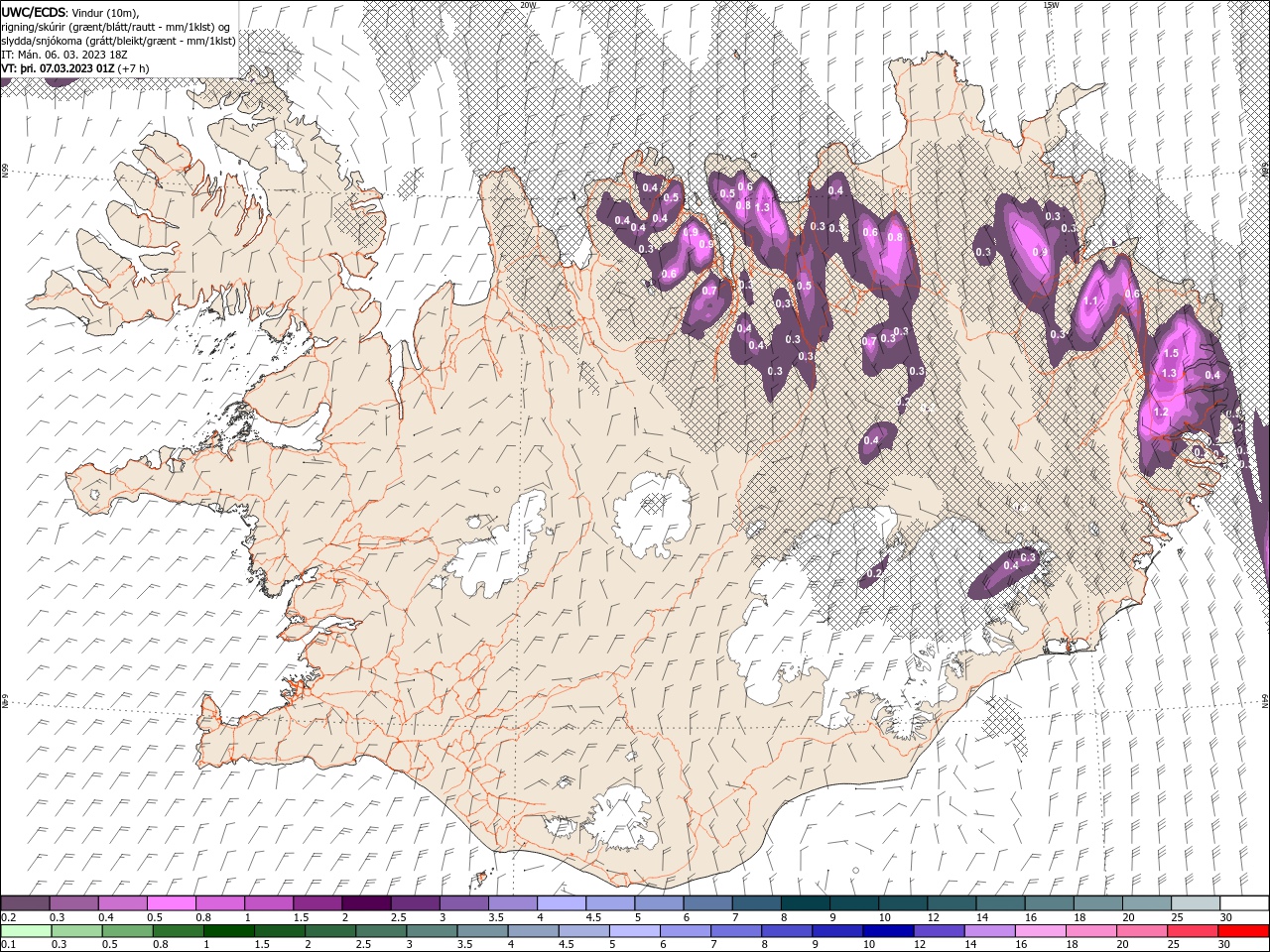Click the bottom-row swatch between 20 and 25
This screenshot has width=1270, height=952.
point(1143,931)
